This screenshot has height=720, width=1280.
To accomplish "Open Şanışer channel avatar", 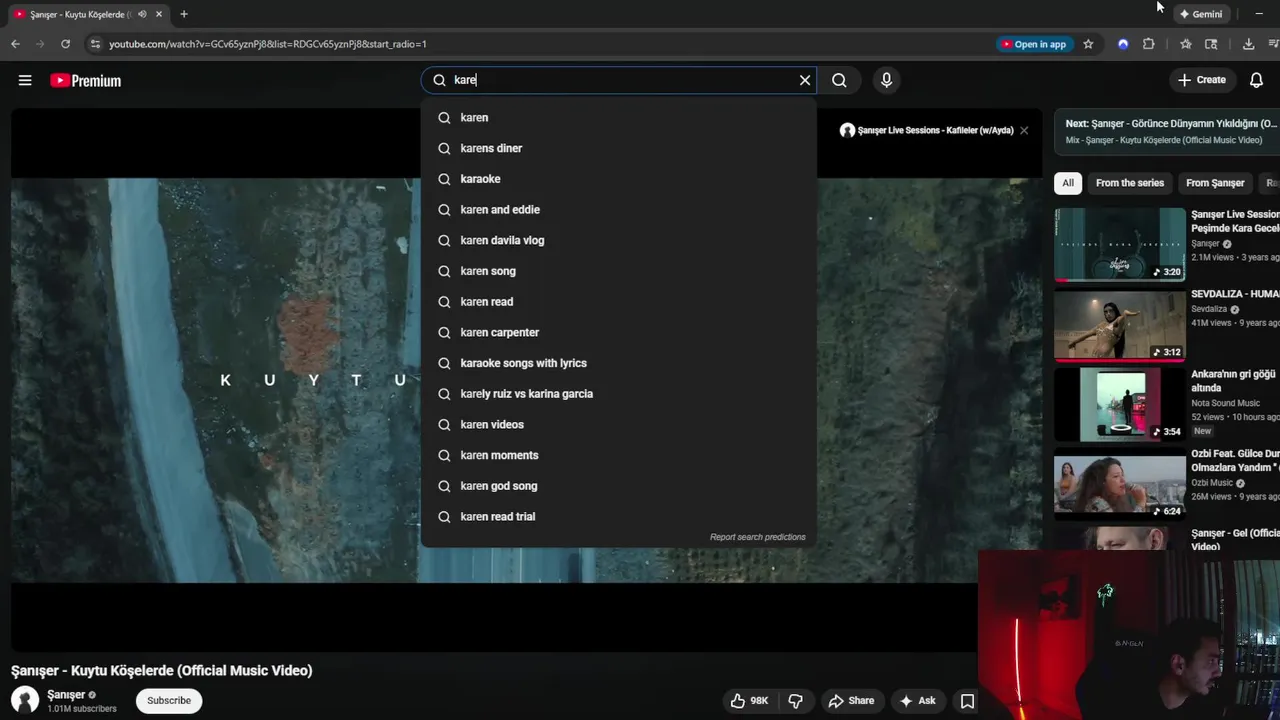I will [25, 700].
